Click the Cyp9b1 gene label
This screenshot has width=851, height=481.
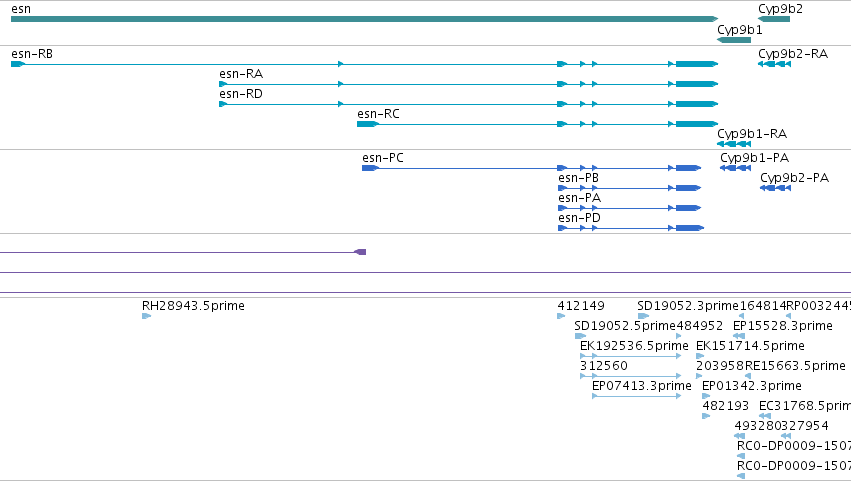[739, 30]
